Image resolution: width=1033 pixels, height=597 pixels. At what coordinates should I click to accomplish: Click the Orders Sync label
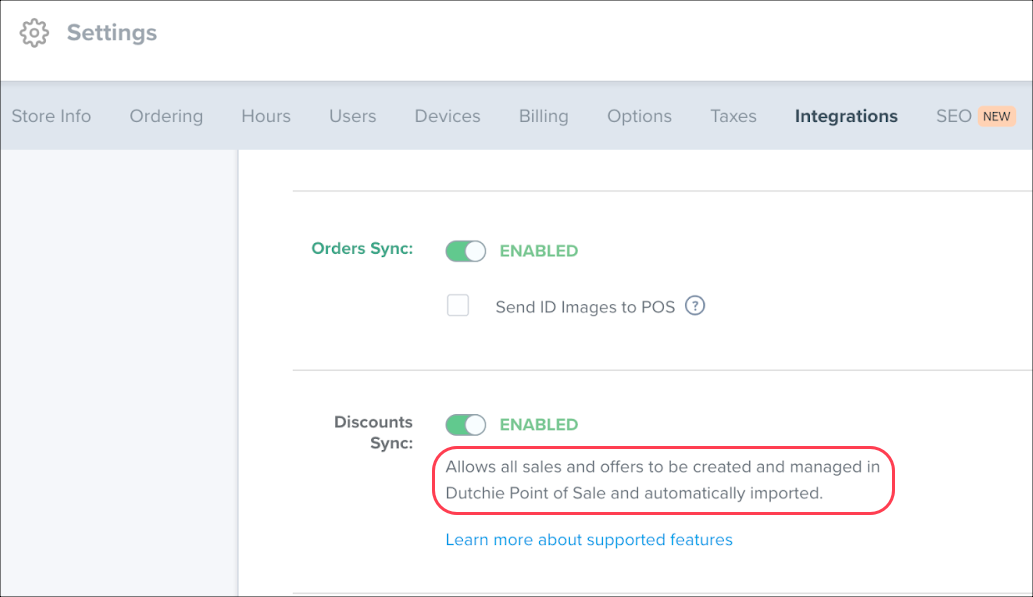[x=362, y=248]
